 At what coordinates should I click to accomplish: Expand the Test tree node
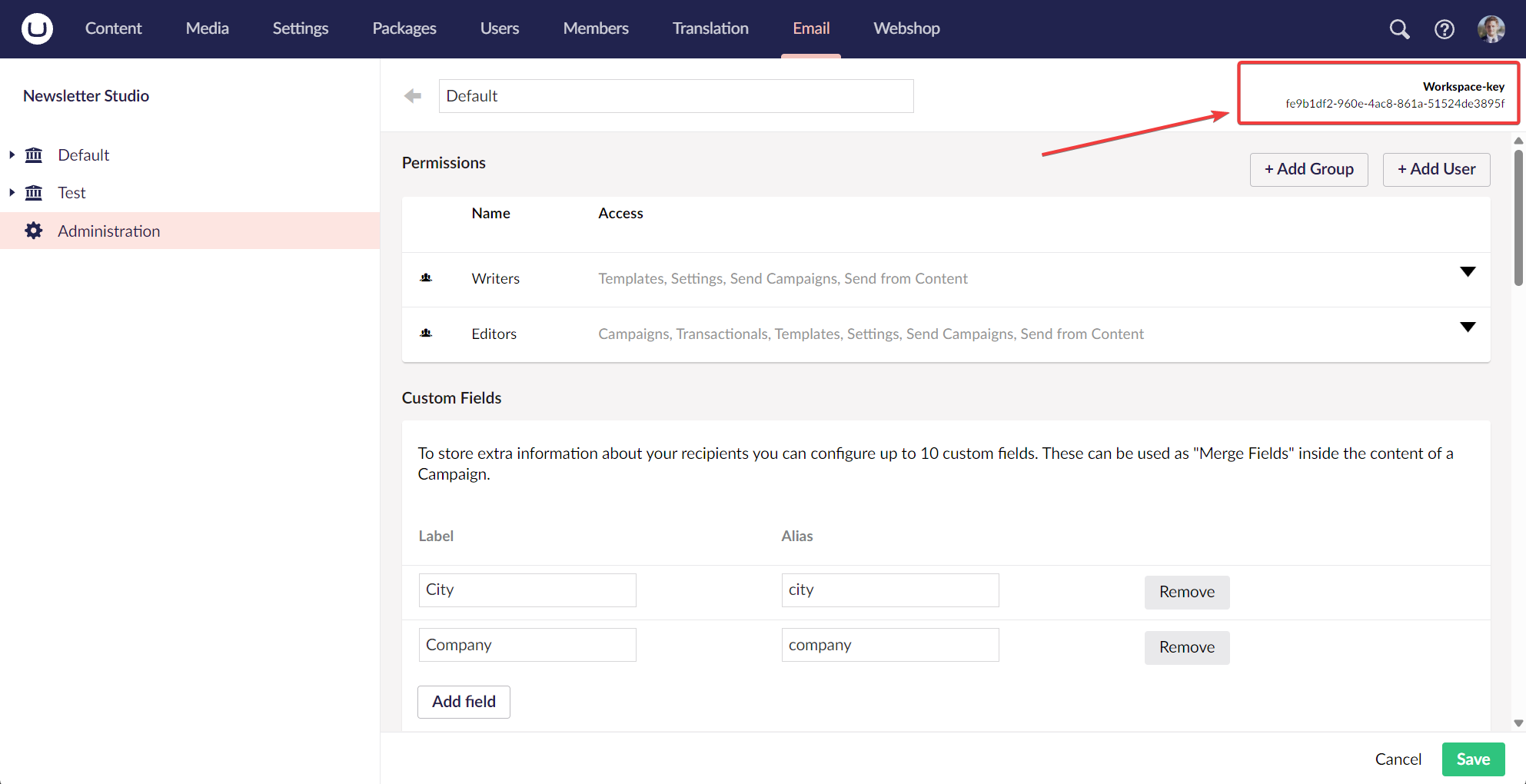tap(12, 192)
